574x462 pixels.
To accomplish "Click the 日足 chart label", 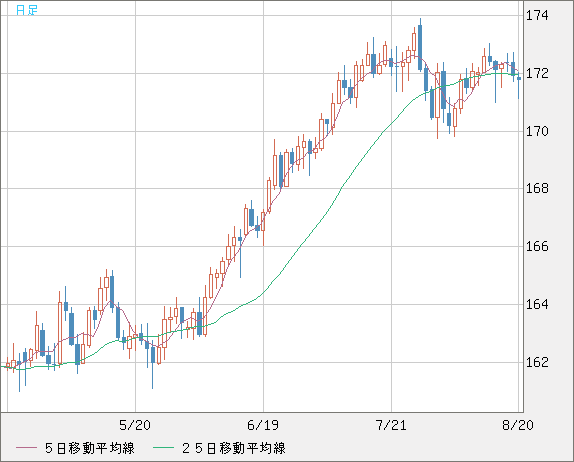I will click(x=27, y=10).
